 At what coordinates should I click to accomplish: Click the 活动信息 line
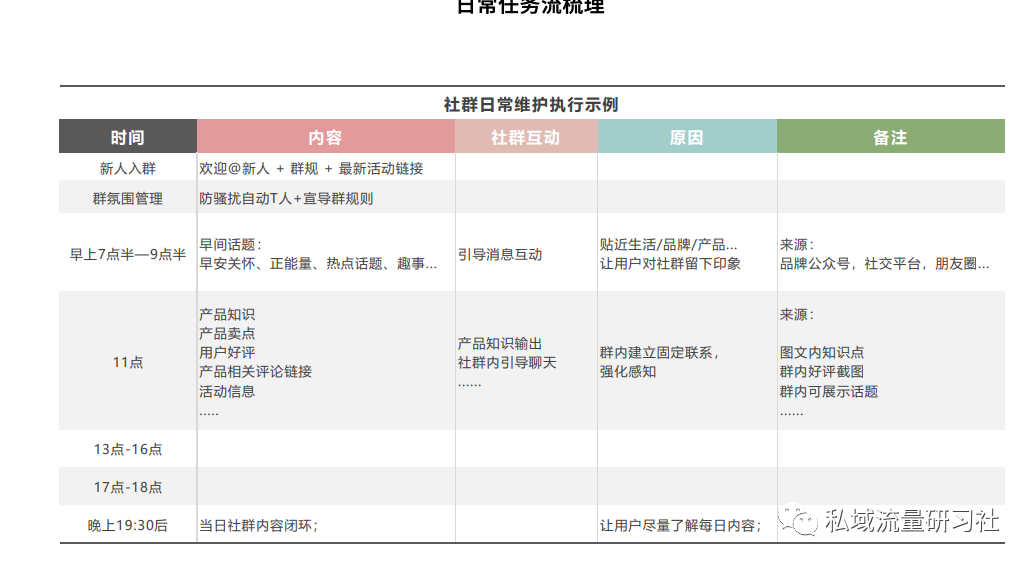[x=227, y=391]
